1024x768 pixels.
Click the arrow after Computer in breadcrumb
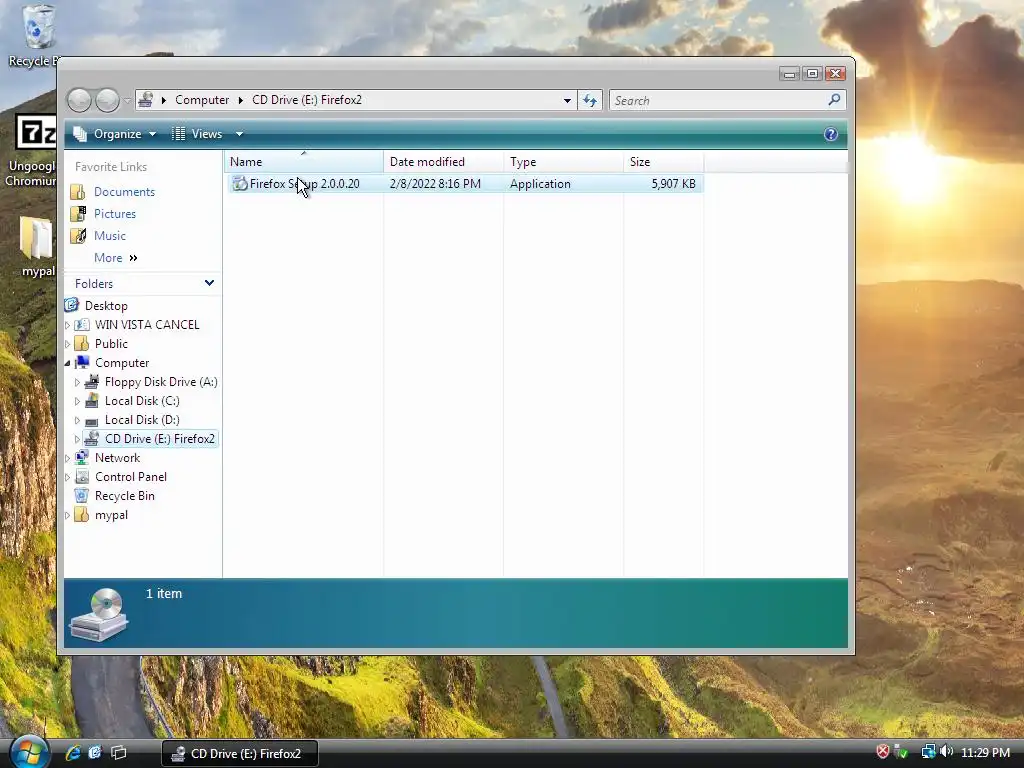point(240,100)
